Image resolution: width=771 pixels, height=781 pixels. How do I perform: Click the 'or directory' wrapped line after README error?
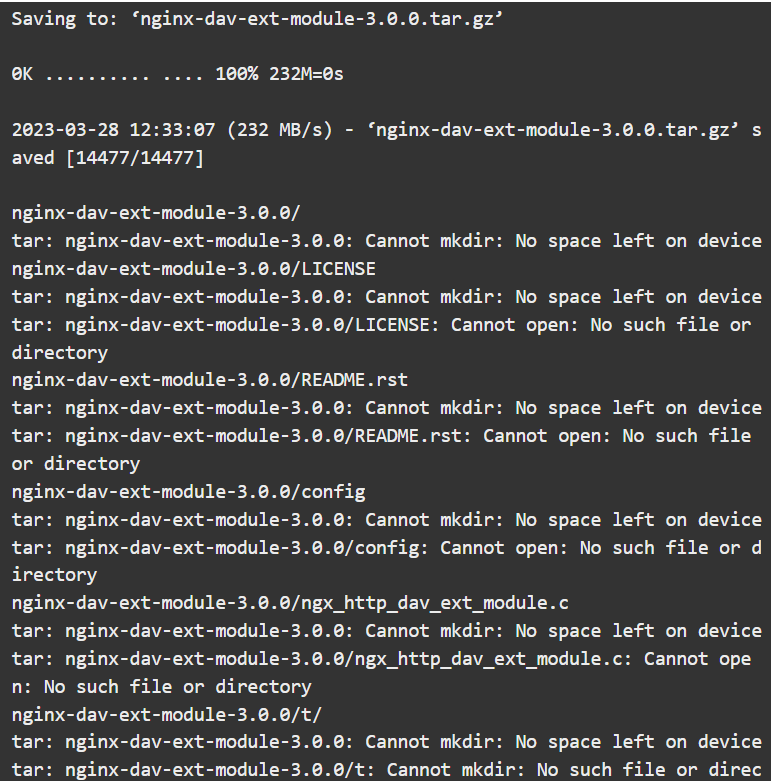[76, 464]
